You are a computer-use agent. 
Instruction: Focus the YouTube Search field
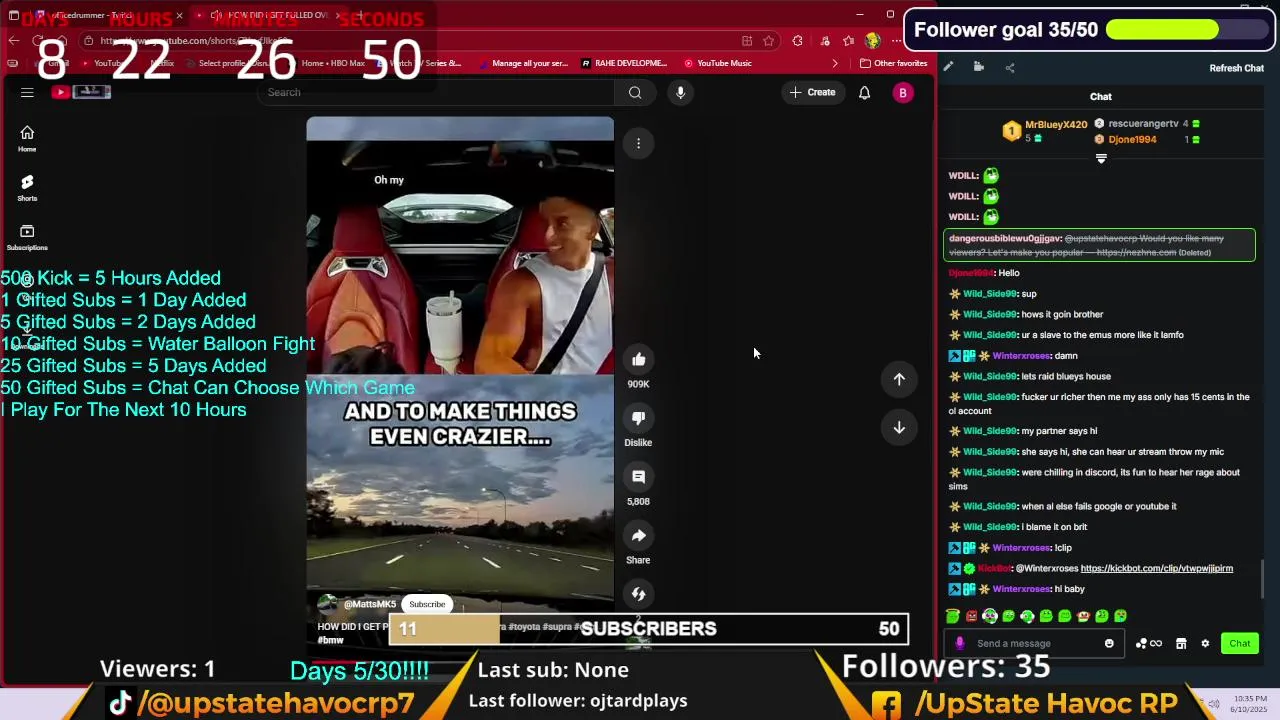coord(436,92)
